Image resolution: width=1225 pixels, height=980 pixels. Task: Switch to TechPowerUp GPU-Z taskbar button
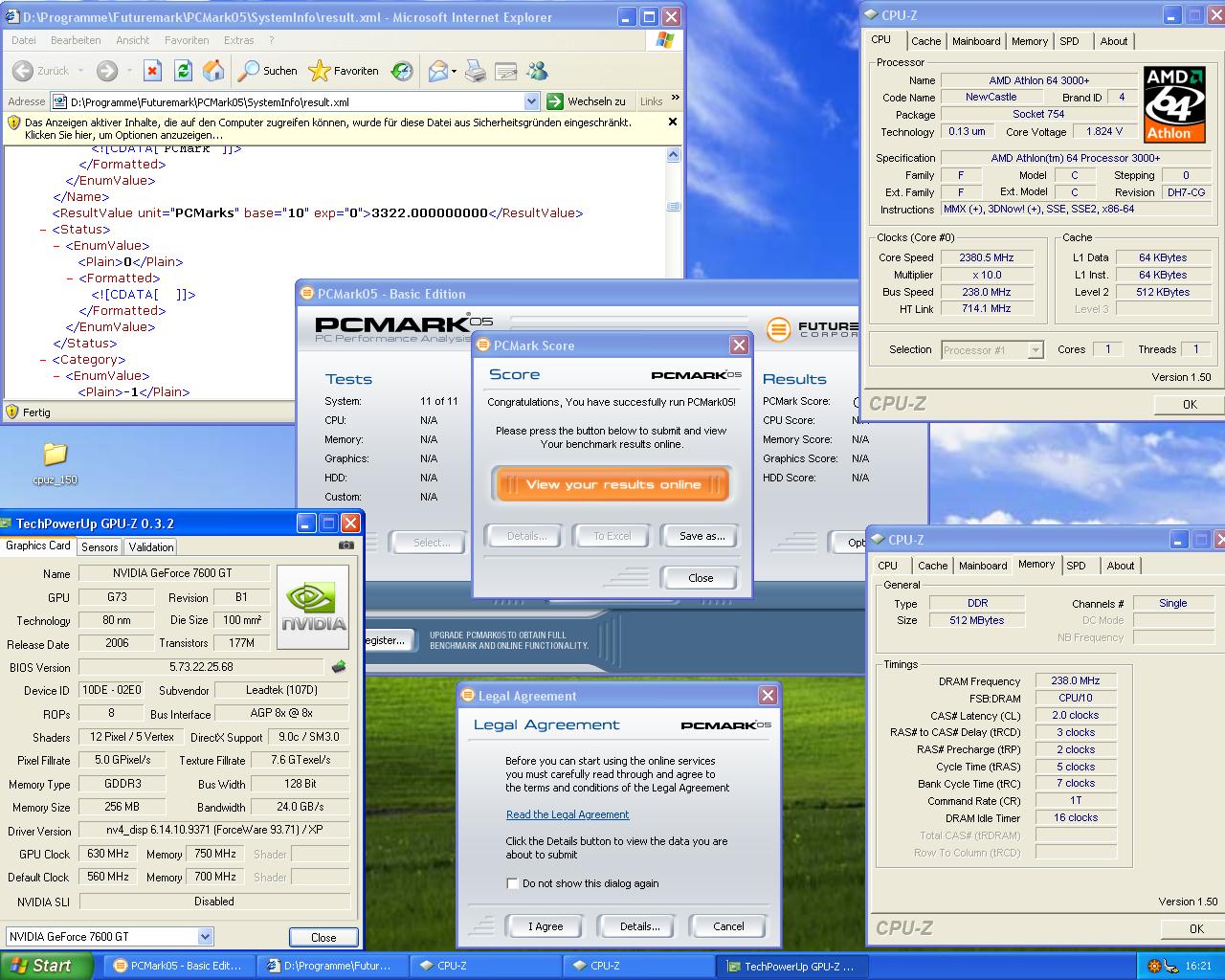[x=791, y=966]
